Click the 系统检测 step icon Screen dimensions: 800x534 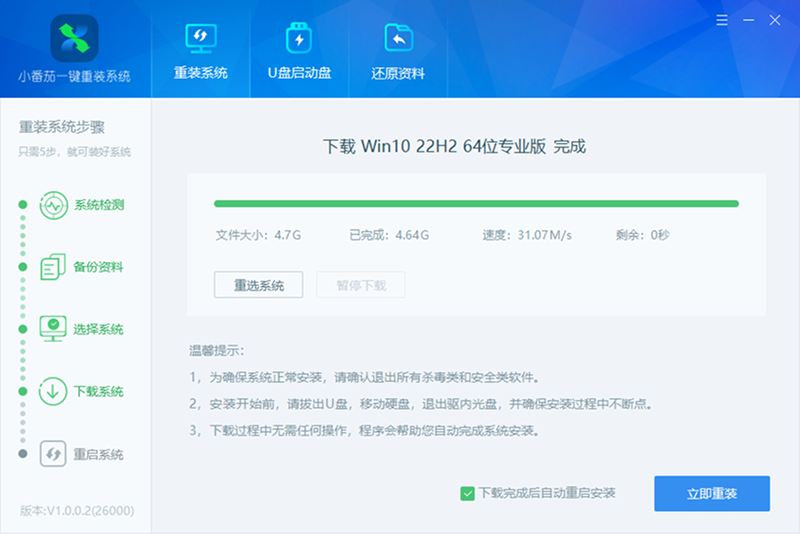coord(54,206)
